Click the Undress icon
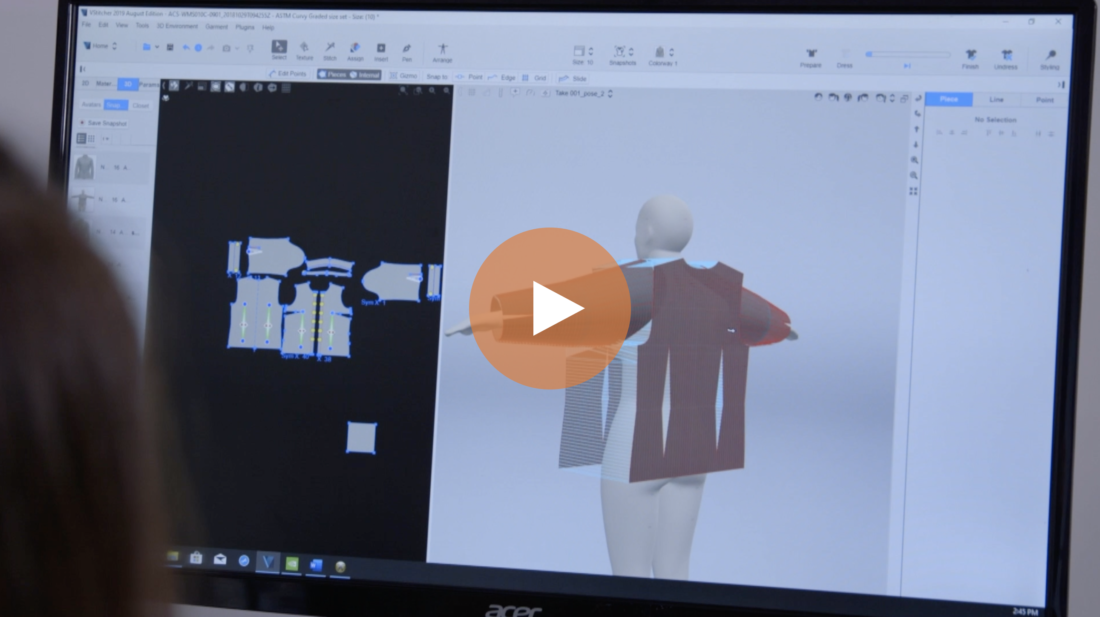Image resolution: width=1100 pixels, height=617 pixels. 1006,59
